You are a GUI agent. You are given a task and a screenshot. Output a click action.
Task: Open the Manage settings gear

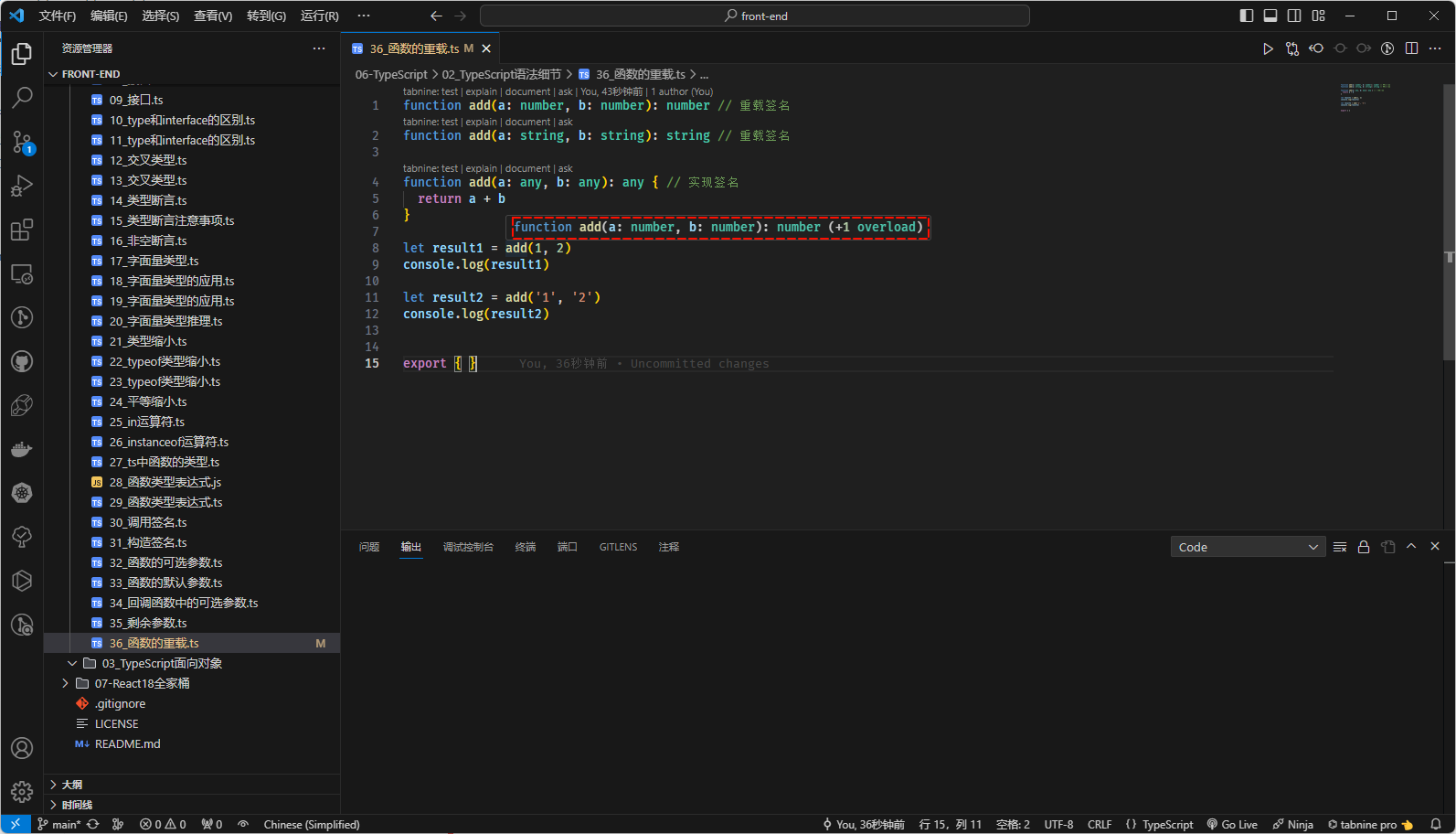point(22,791)
